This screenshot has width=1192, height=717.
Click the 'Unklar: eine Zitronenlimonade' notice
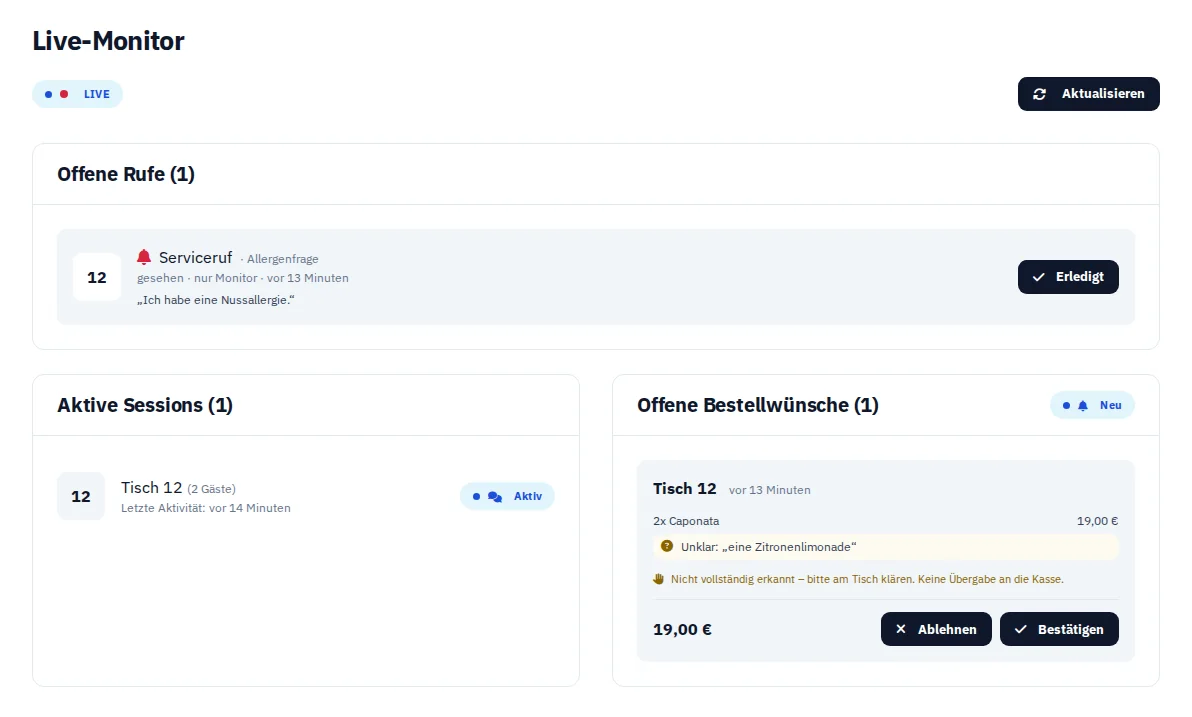click(x=886, y=547)
